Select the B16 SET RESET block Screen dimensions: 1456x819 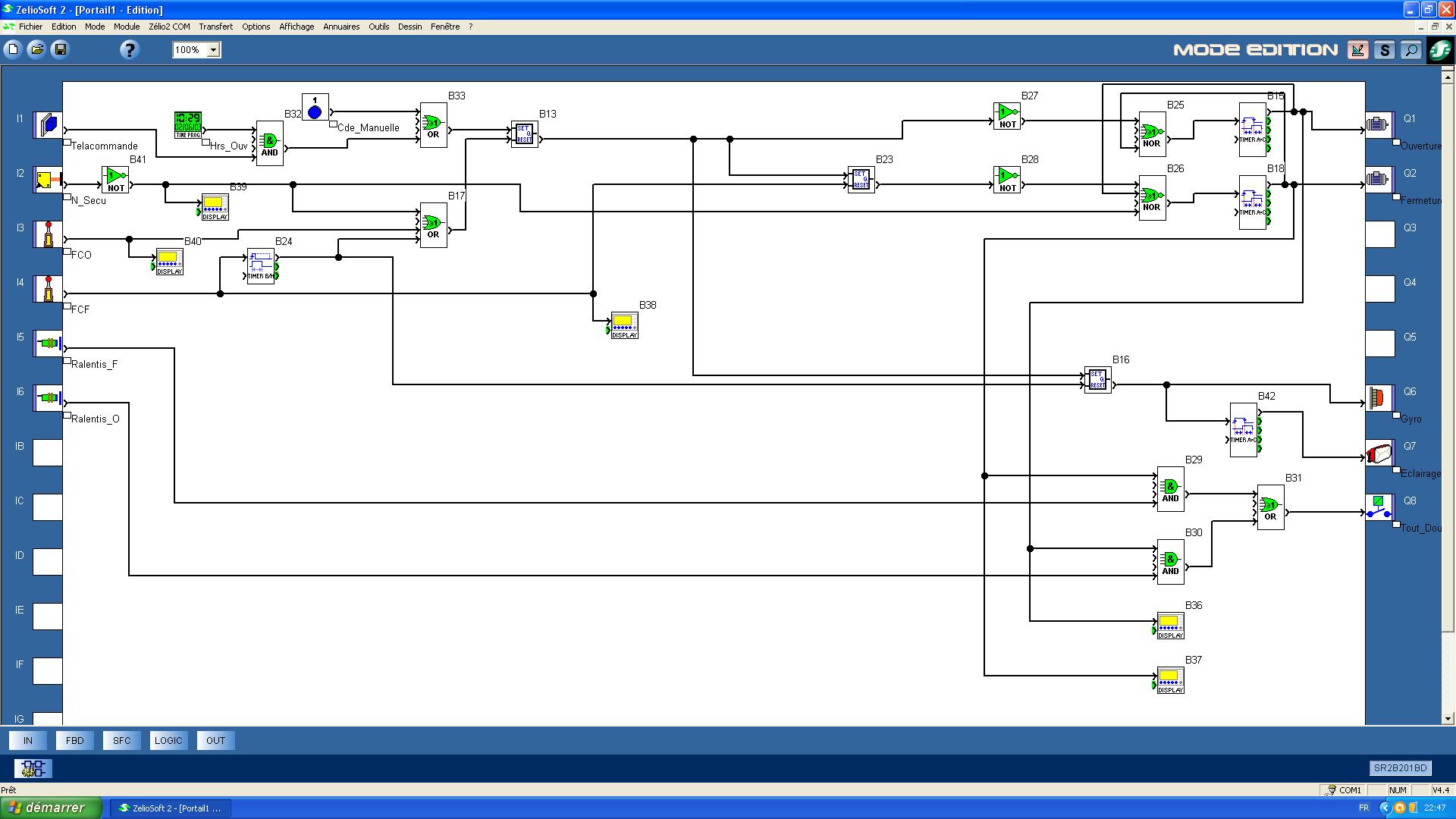click(1098, 380)
